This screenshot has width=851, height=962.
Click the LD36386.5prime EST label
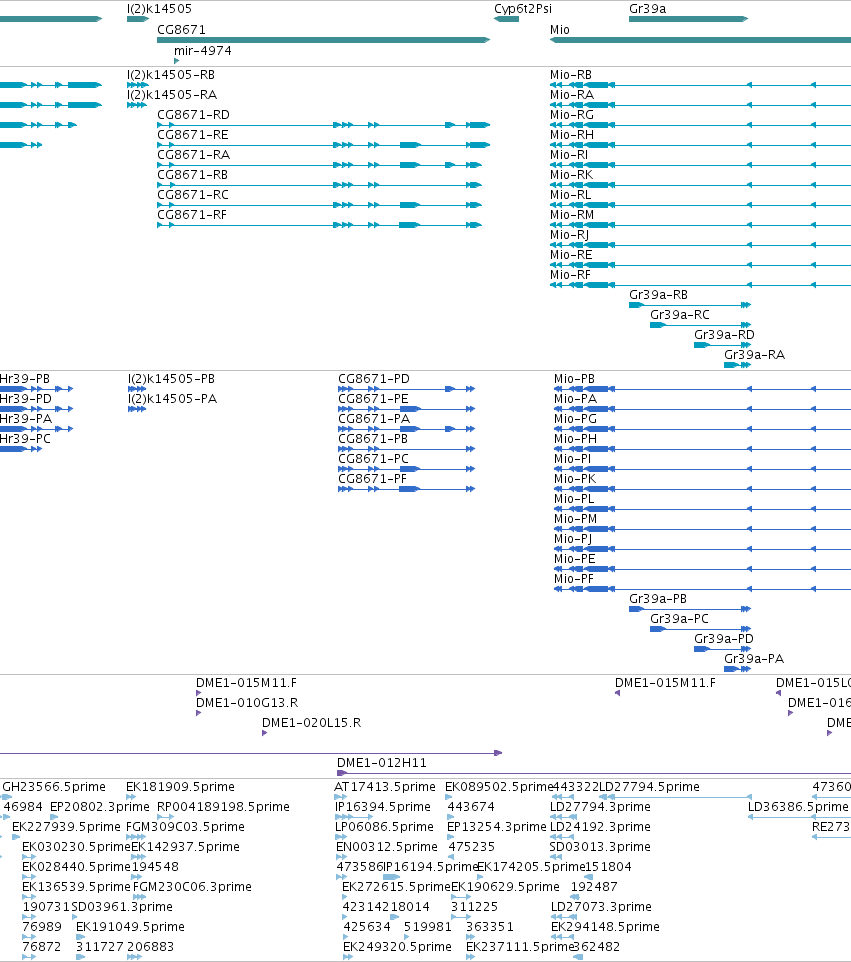[798, 807]
